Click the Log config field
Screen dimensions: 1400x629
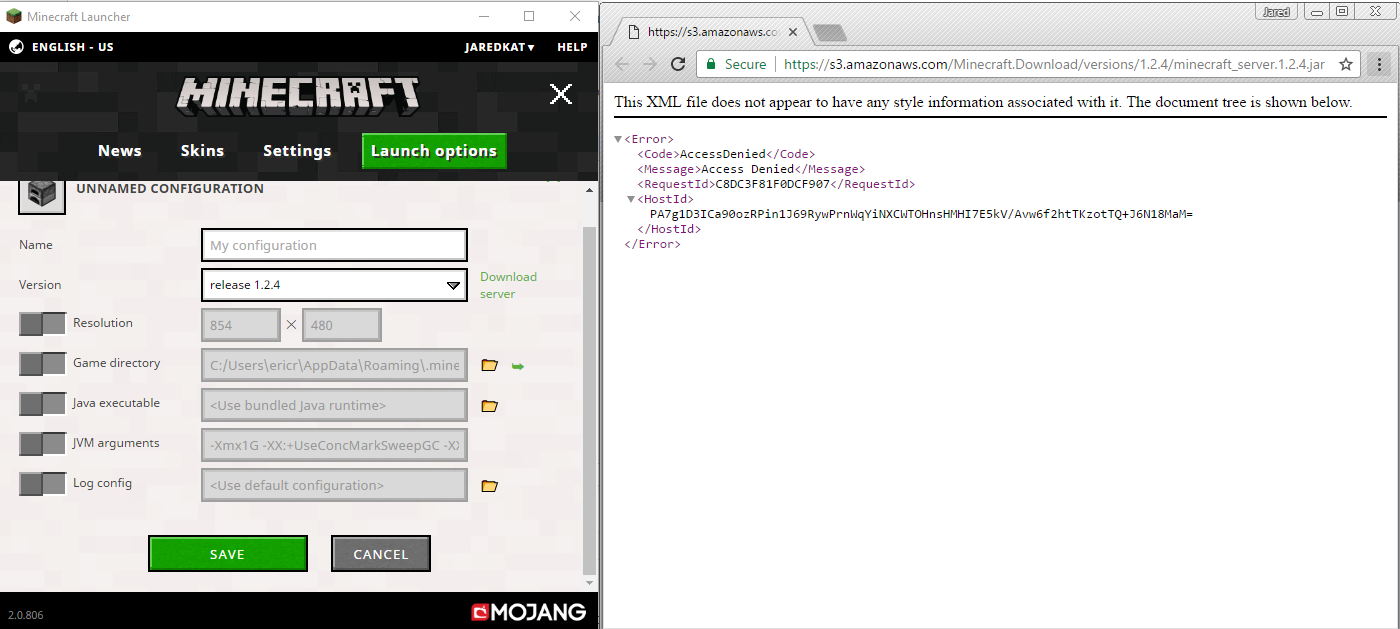click(334, 485)
